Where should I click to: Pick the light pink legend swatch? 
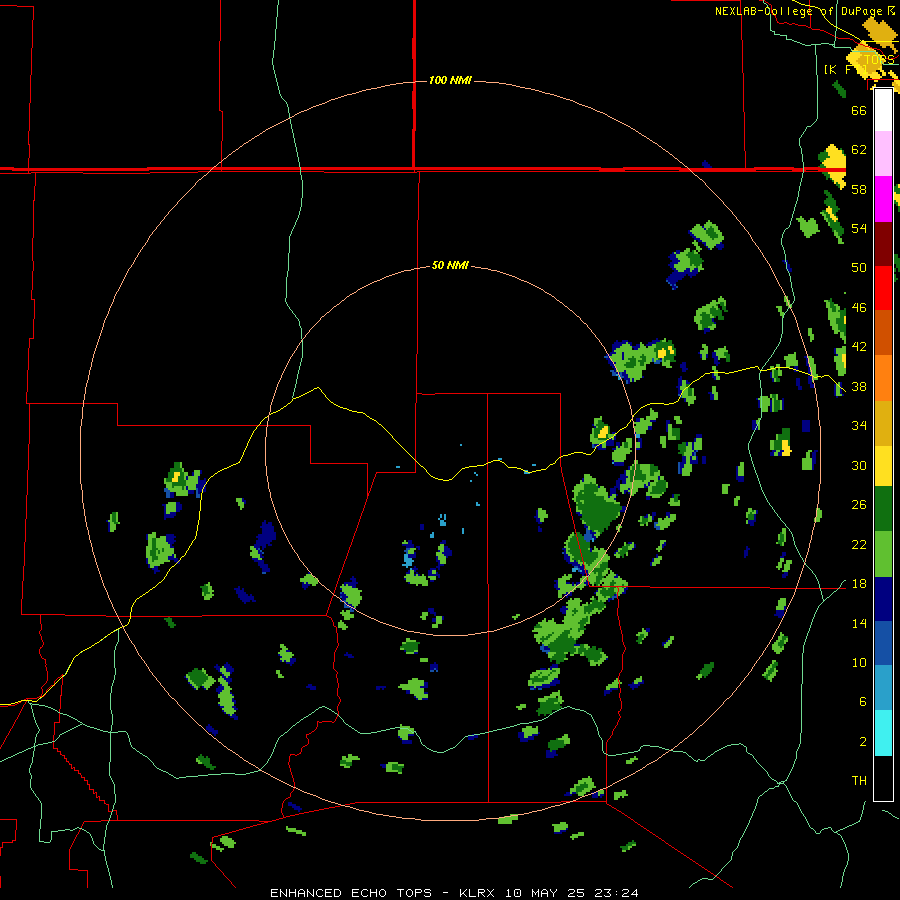click(883, 154)
